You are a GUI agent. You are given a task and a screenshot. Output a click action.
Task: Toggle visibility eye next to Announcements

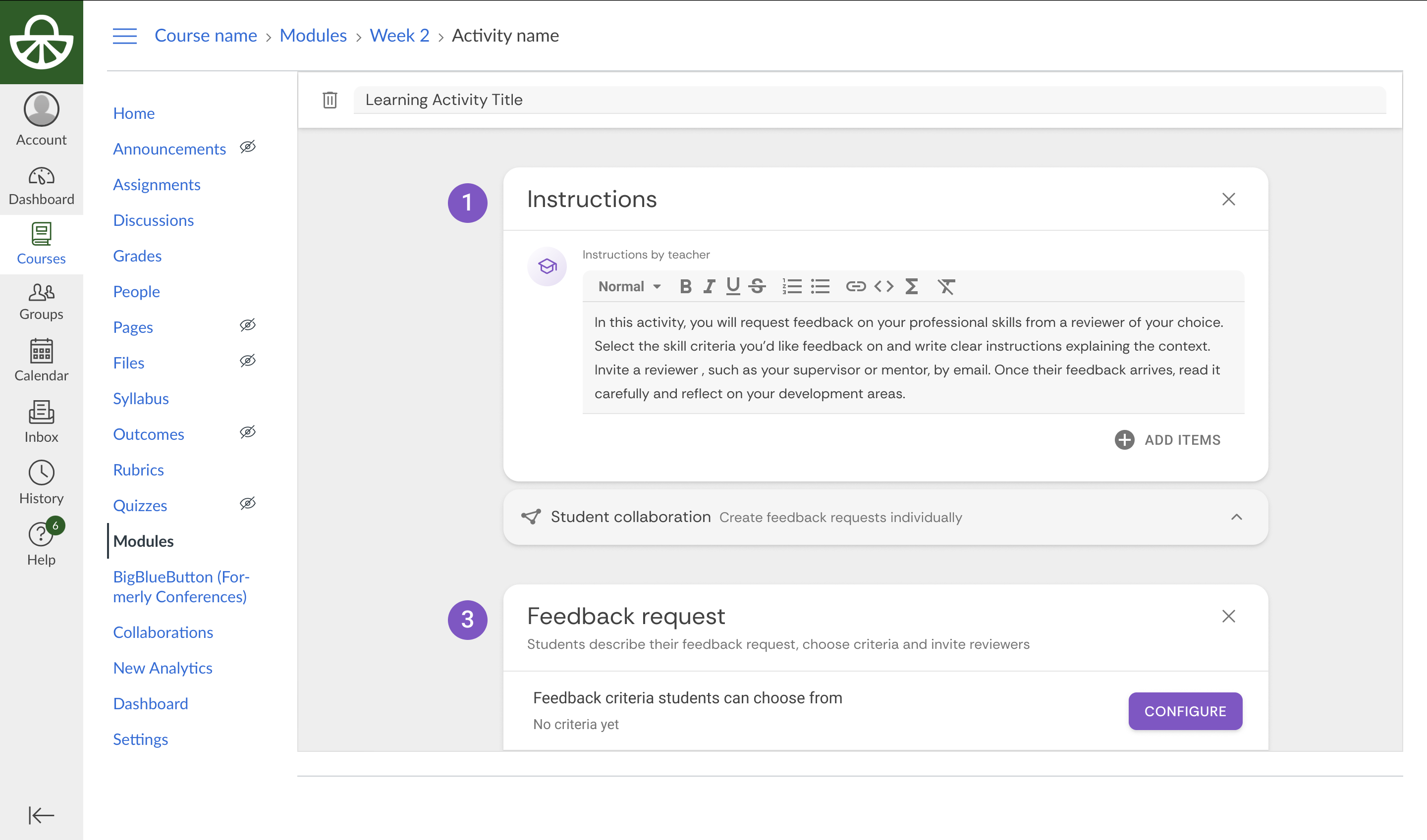click(247, 147)
